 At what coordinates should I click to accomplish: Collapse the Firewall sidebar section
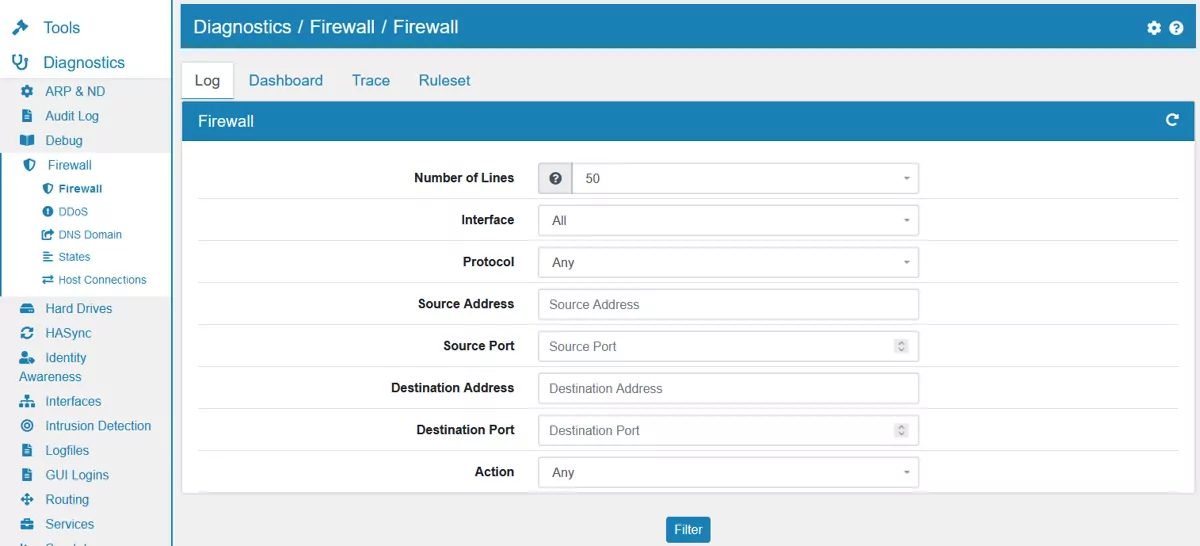point(69,165)
